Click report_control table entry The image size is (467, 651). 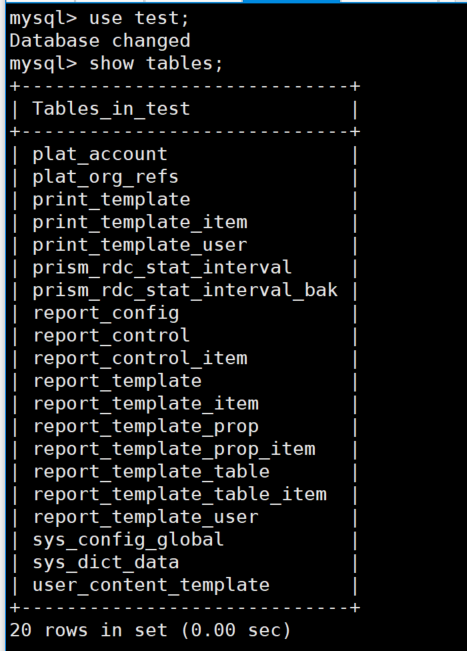tap(111, 335)
